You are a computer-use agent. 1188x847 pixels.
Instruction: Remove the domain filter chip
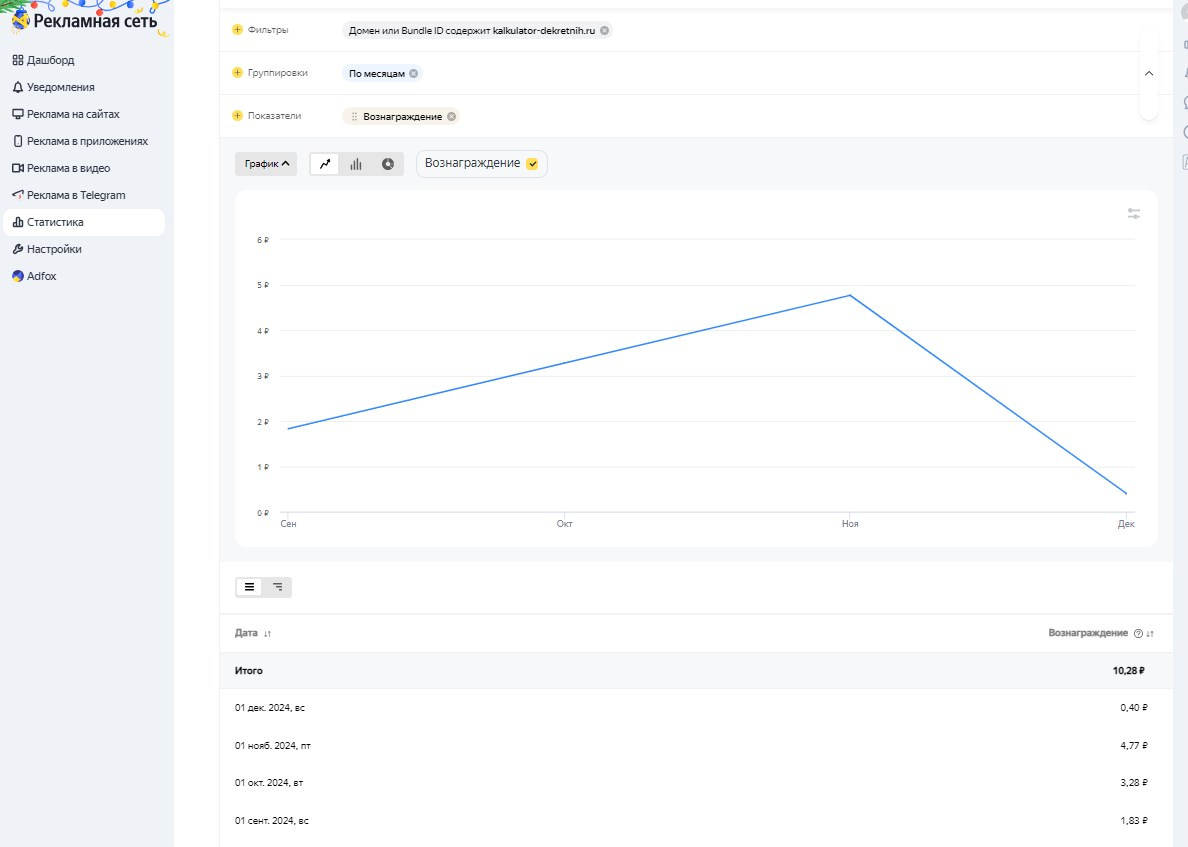click(x=604, y=30)
